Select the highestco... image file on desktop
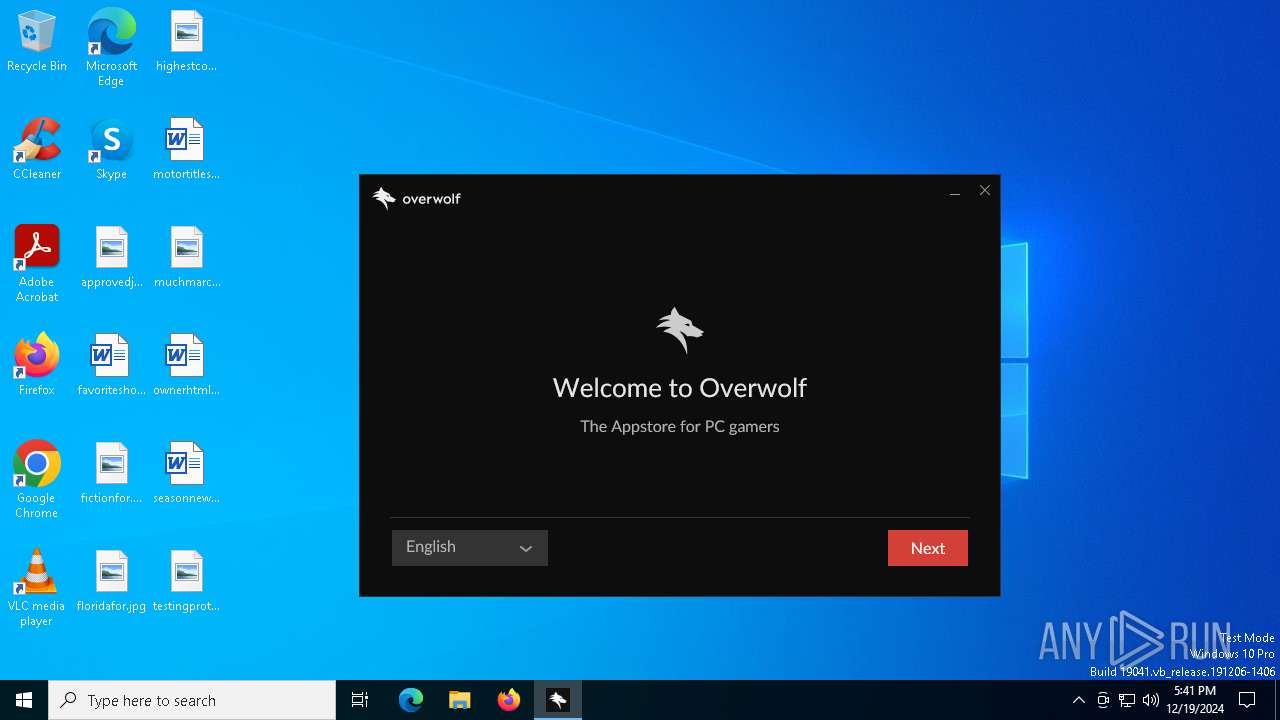Image resolution: width=1280 pixels, height=720 pixels. [x=186, y=42]
